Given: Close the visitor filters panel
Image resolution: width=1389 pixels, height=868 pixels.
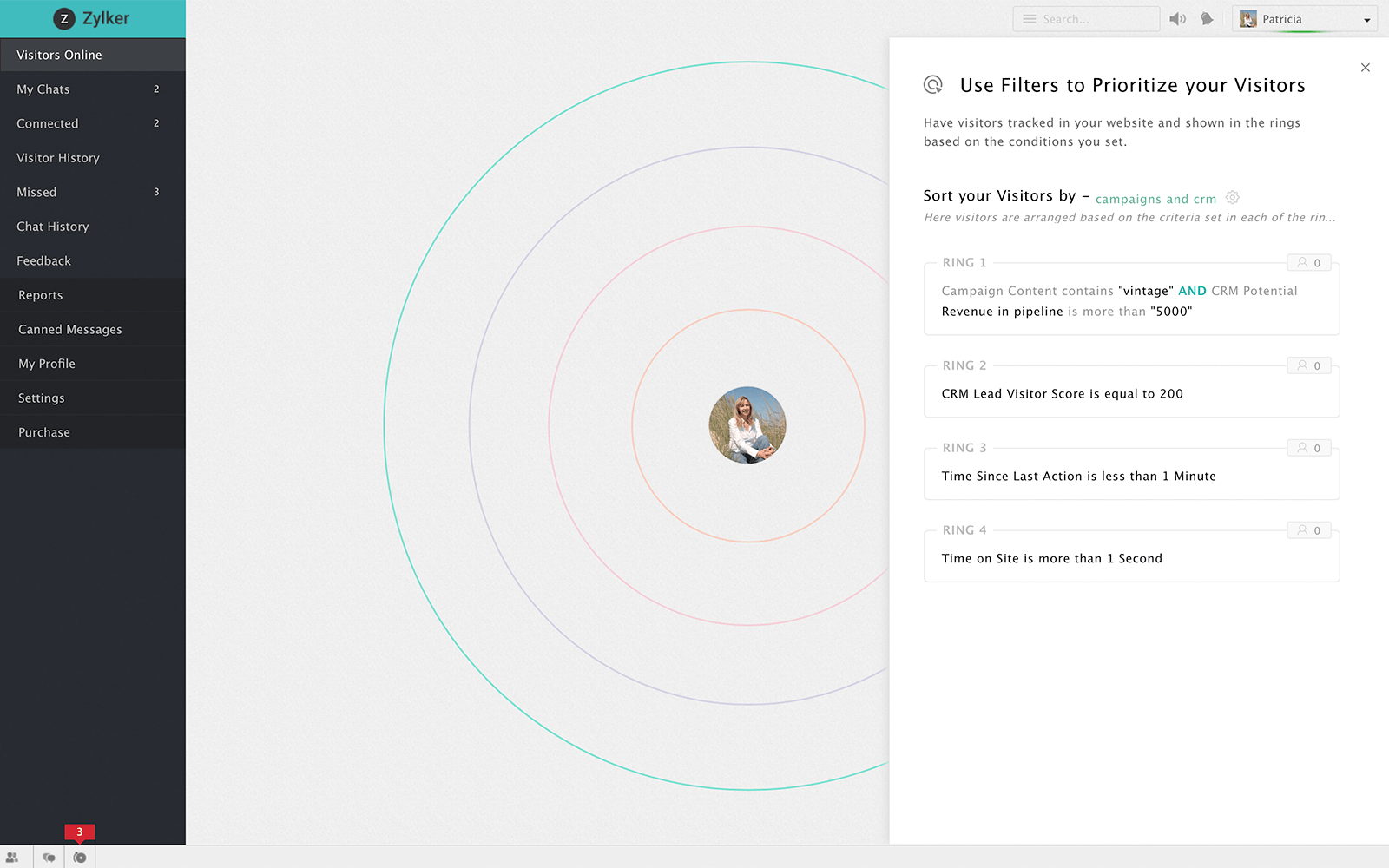Looking at the screenshot, I should (x=1365, y=68).
